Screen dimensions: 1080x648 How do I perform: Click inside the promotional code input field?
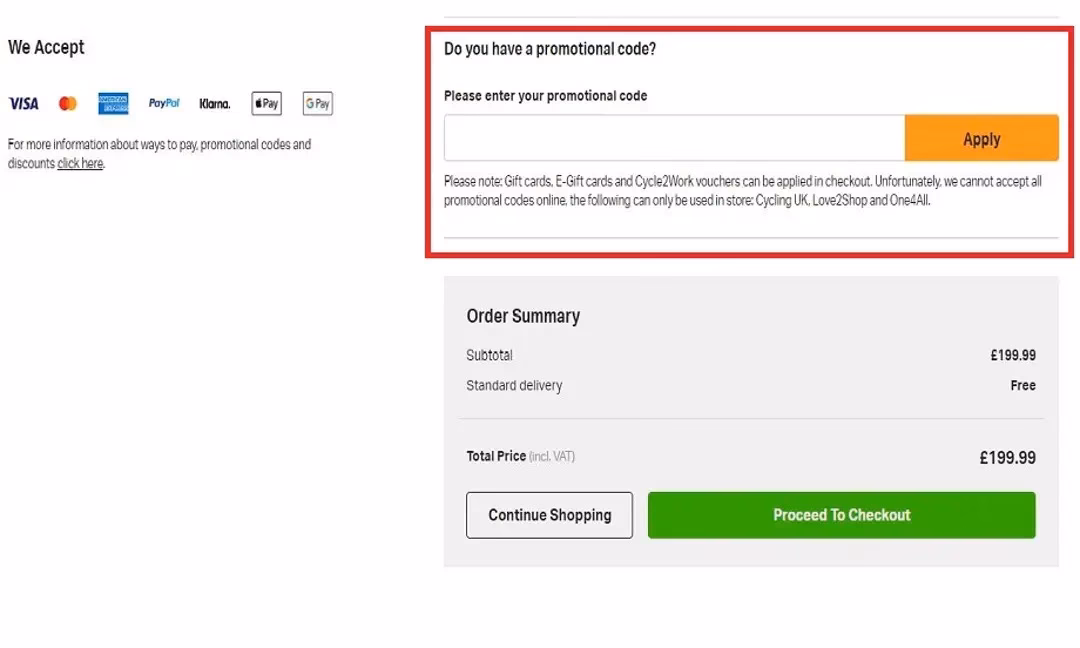click(674, 138)
